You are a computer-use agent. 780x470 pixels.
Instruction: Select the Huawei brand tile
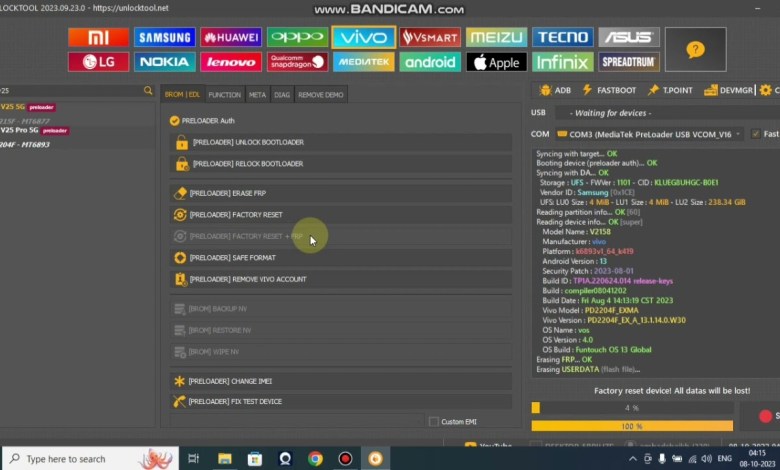[231, 38]
